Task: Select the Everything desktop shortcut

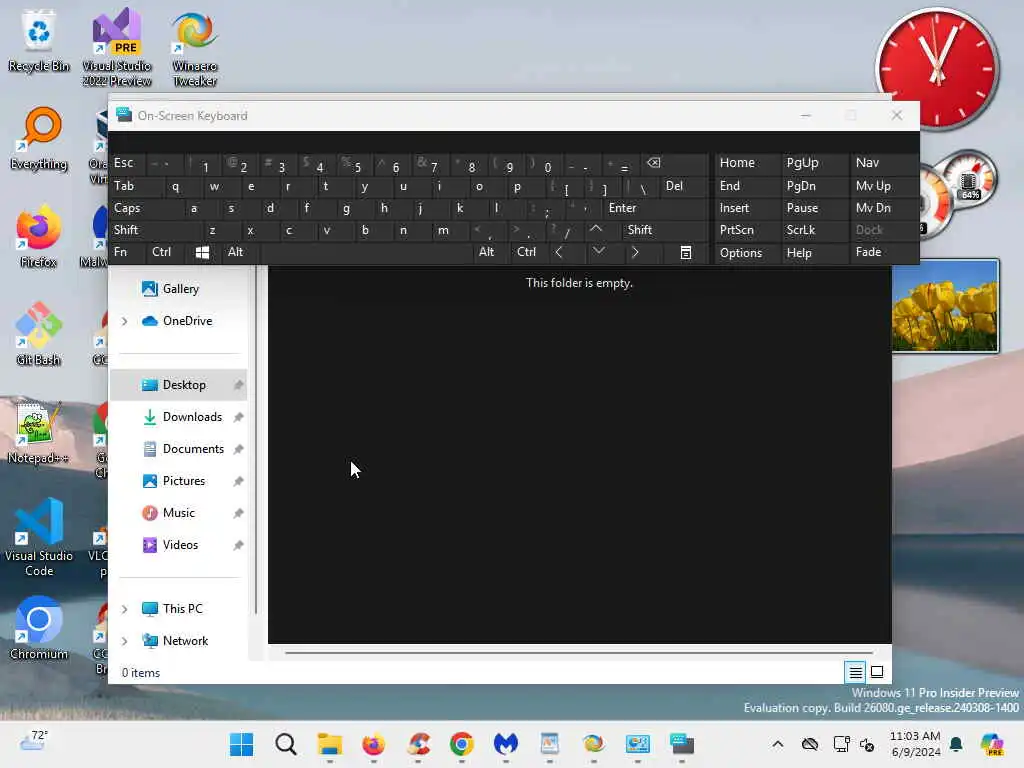Action: click(39, 139)
